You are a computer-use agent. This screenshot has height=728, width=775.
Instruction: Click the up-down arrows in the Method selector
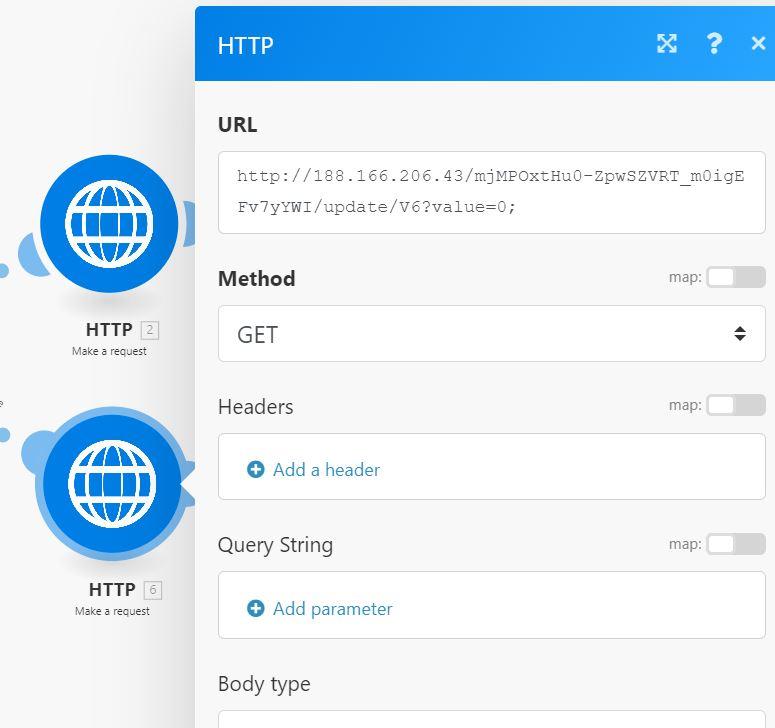tap(739, 334)
